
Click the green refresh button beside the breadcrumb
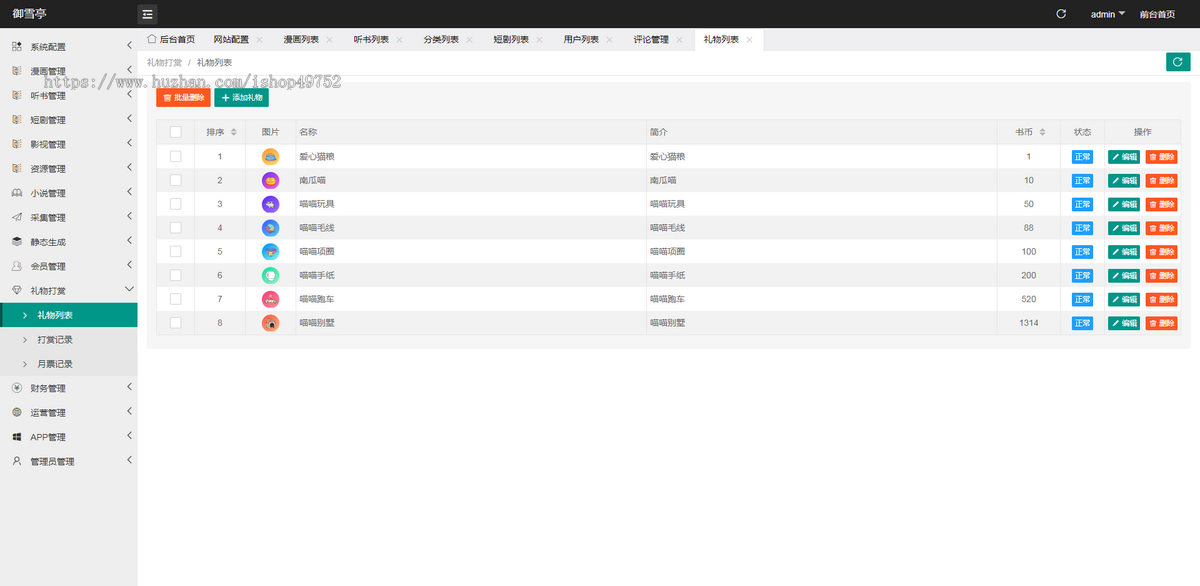[x=1178, y=62]
